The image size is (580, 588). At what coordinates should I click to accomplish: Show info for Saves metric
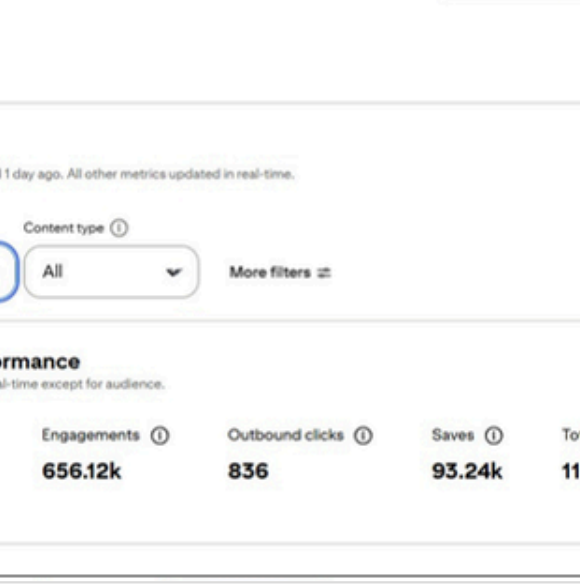(493, 435)
